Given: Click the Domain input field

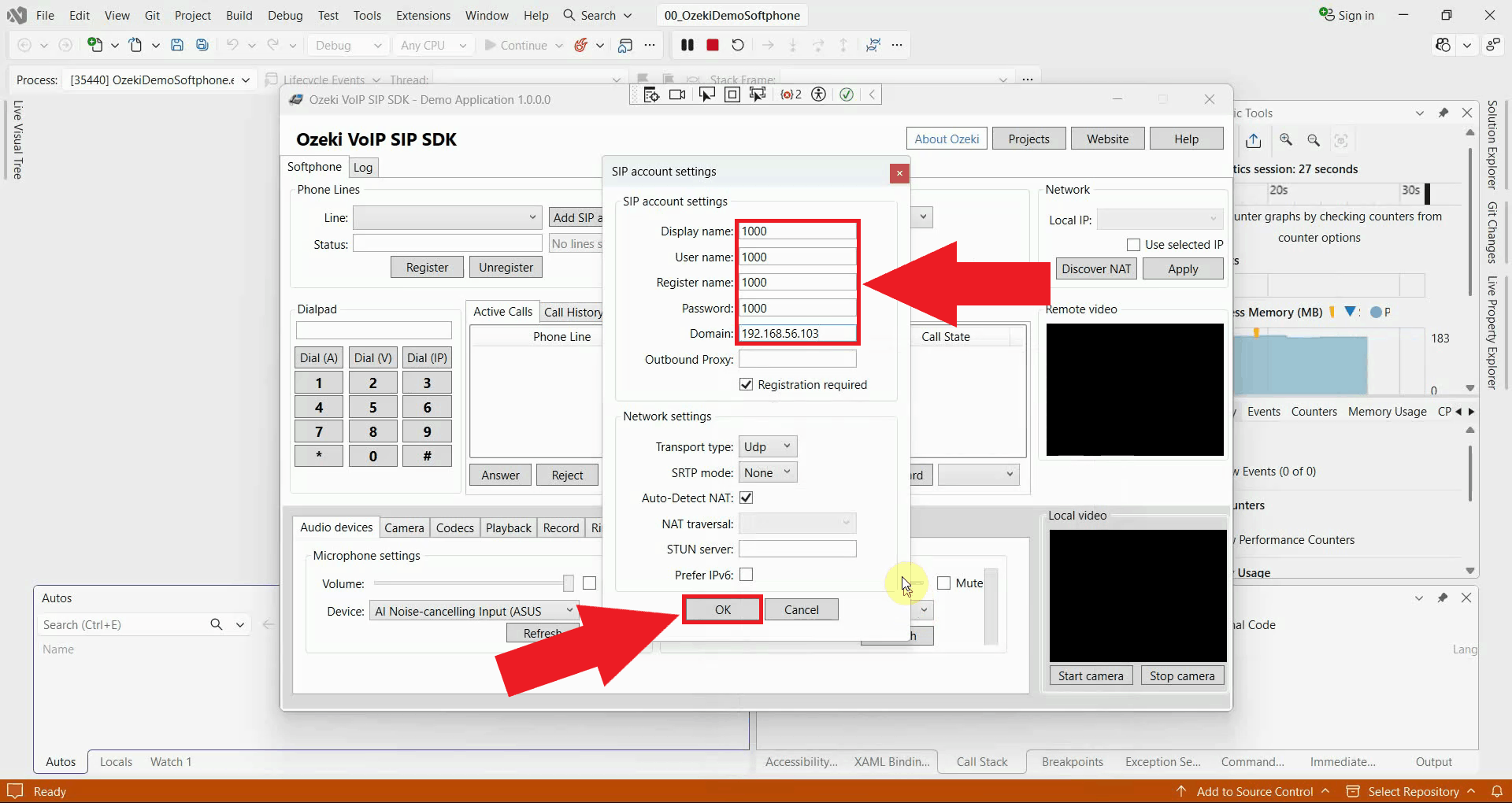Looking at the screenshot, I should coord(797,333).
